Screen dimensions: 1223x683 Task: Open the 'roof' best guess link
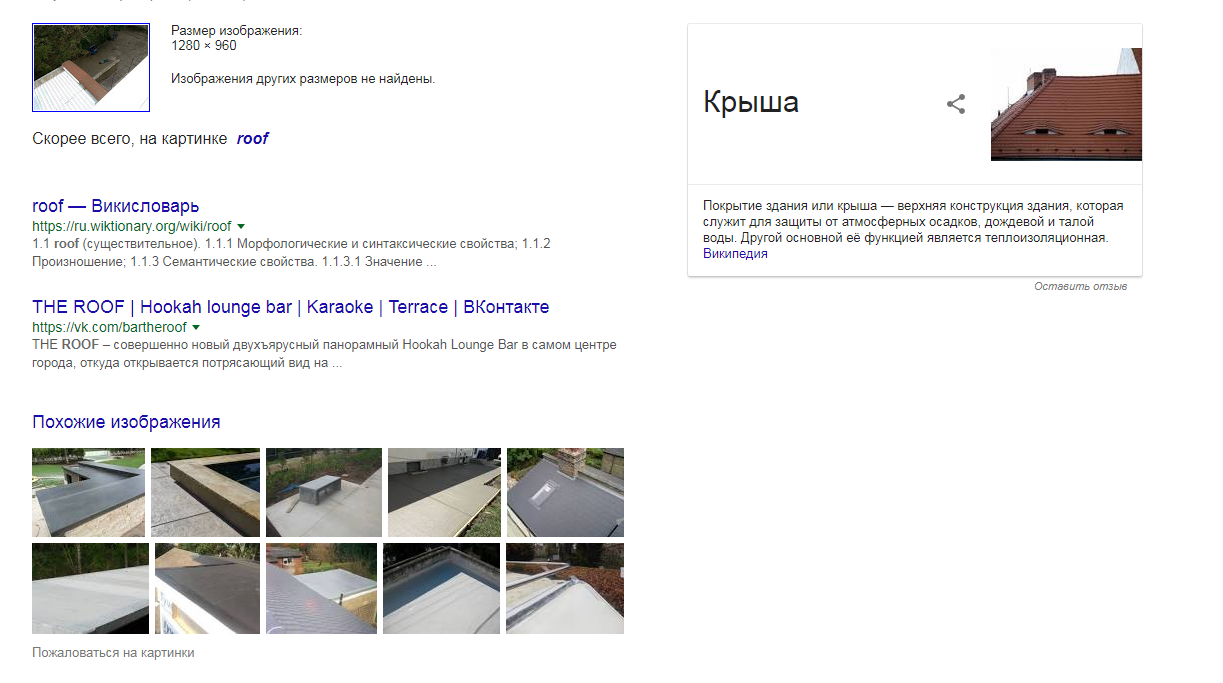pyautogui.click(x=252, y=139)
